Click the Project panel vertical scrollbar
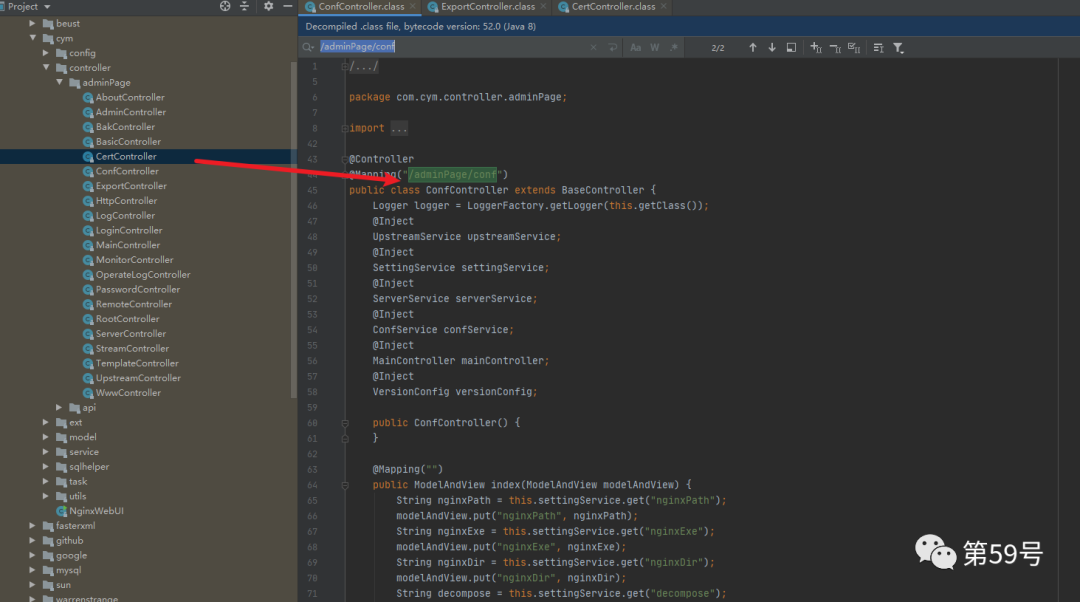The image size is (1080, 602). click(x=294, y=229)
